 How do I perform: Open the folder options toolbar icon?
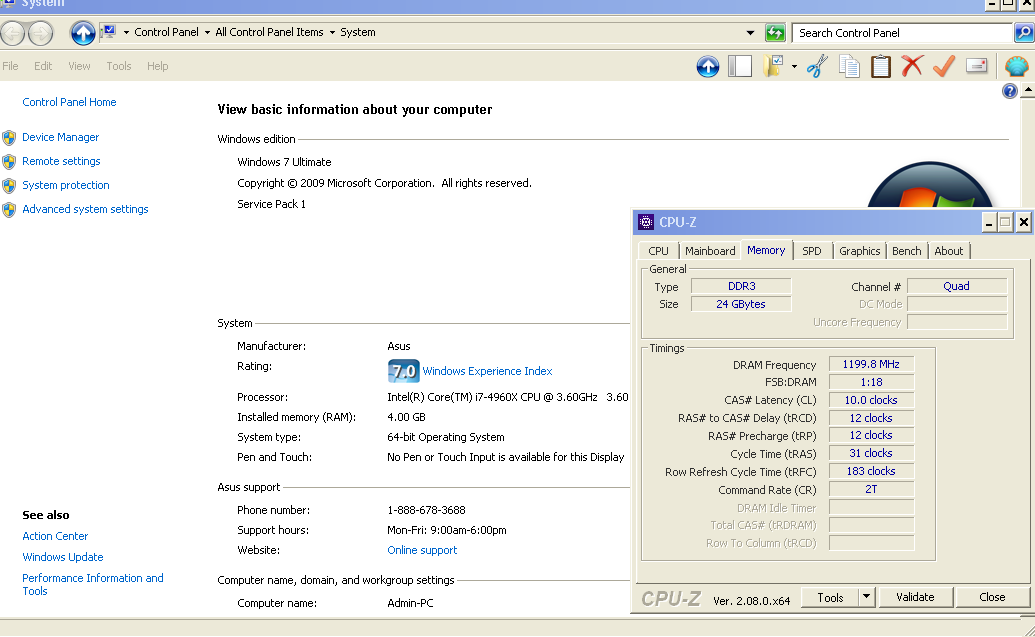point(774,66)
